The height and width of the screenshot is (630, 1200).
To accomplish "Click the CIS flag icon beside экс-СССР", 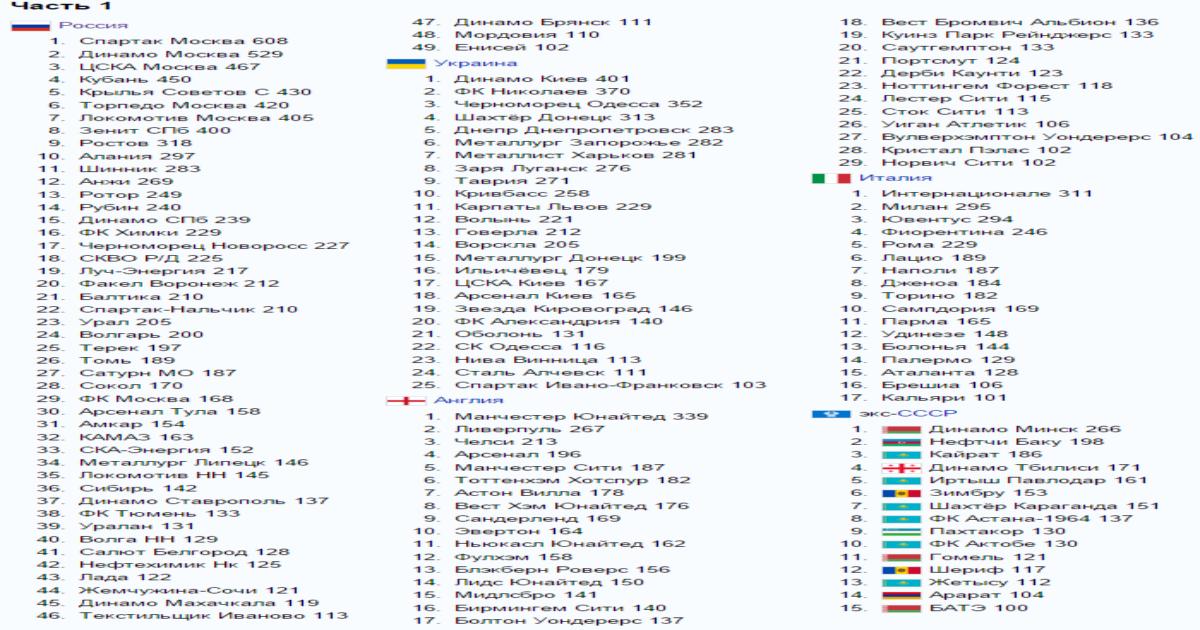I will tap(831, 413).
